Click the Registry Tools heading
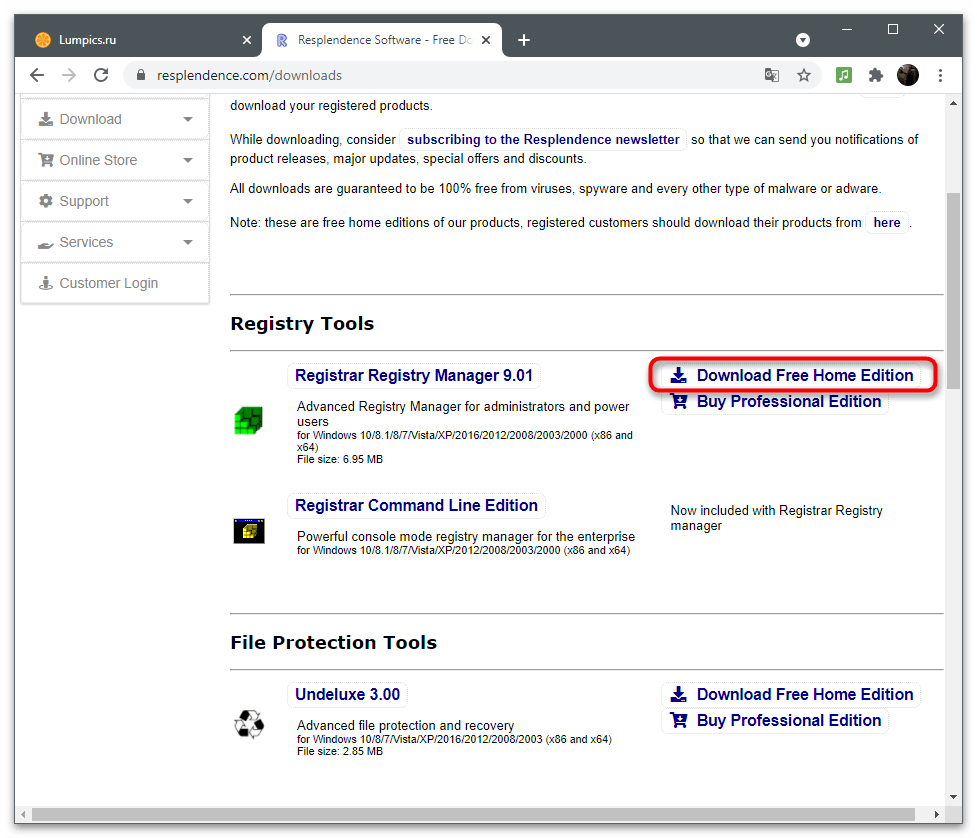This screenshot has height=838, width=977. pyautogui.click(x=302, y=324)
